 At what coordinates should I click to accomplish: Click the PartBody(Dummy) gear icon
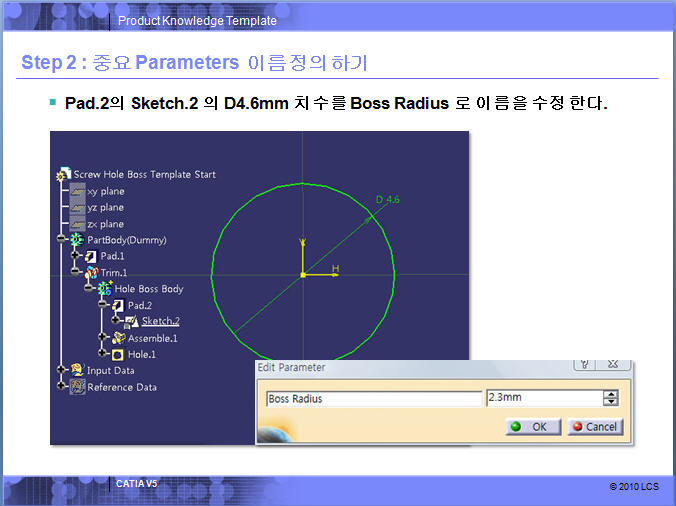click(x=78, y=240)
